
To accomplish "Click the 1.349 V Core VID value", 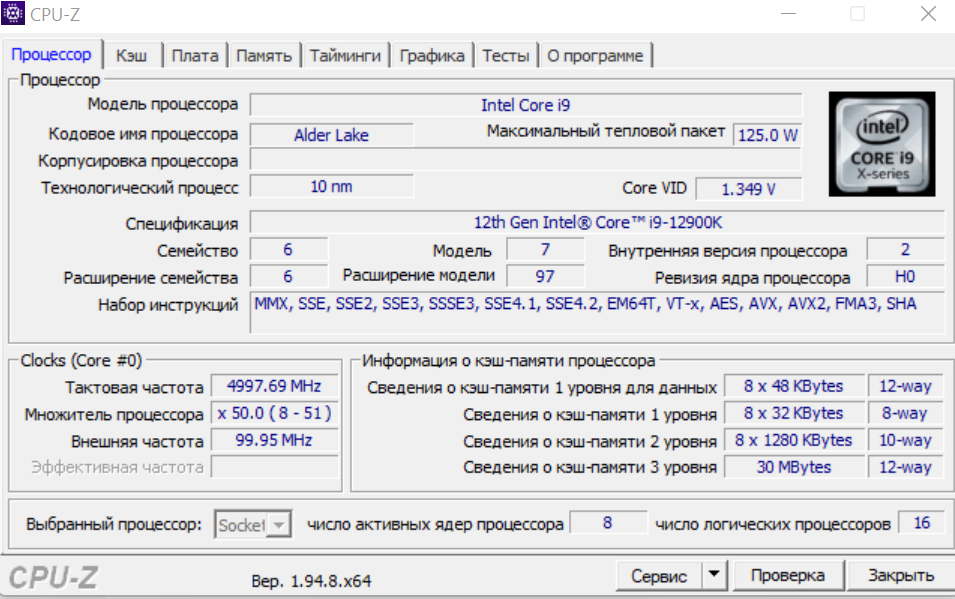I will click(749, 189).
